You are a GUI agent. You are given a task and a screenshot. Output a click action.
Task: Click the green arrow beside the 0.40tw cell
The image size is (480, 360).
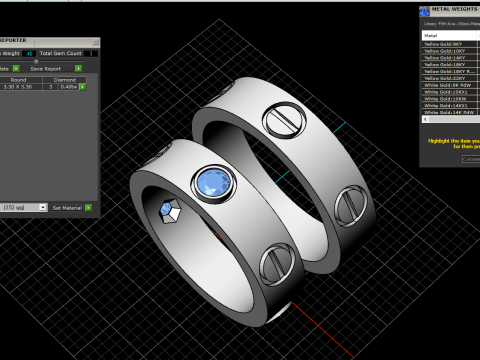click(x=83, y=87)
